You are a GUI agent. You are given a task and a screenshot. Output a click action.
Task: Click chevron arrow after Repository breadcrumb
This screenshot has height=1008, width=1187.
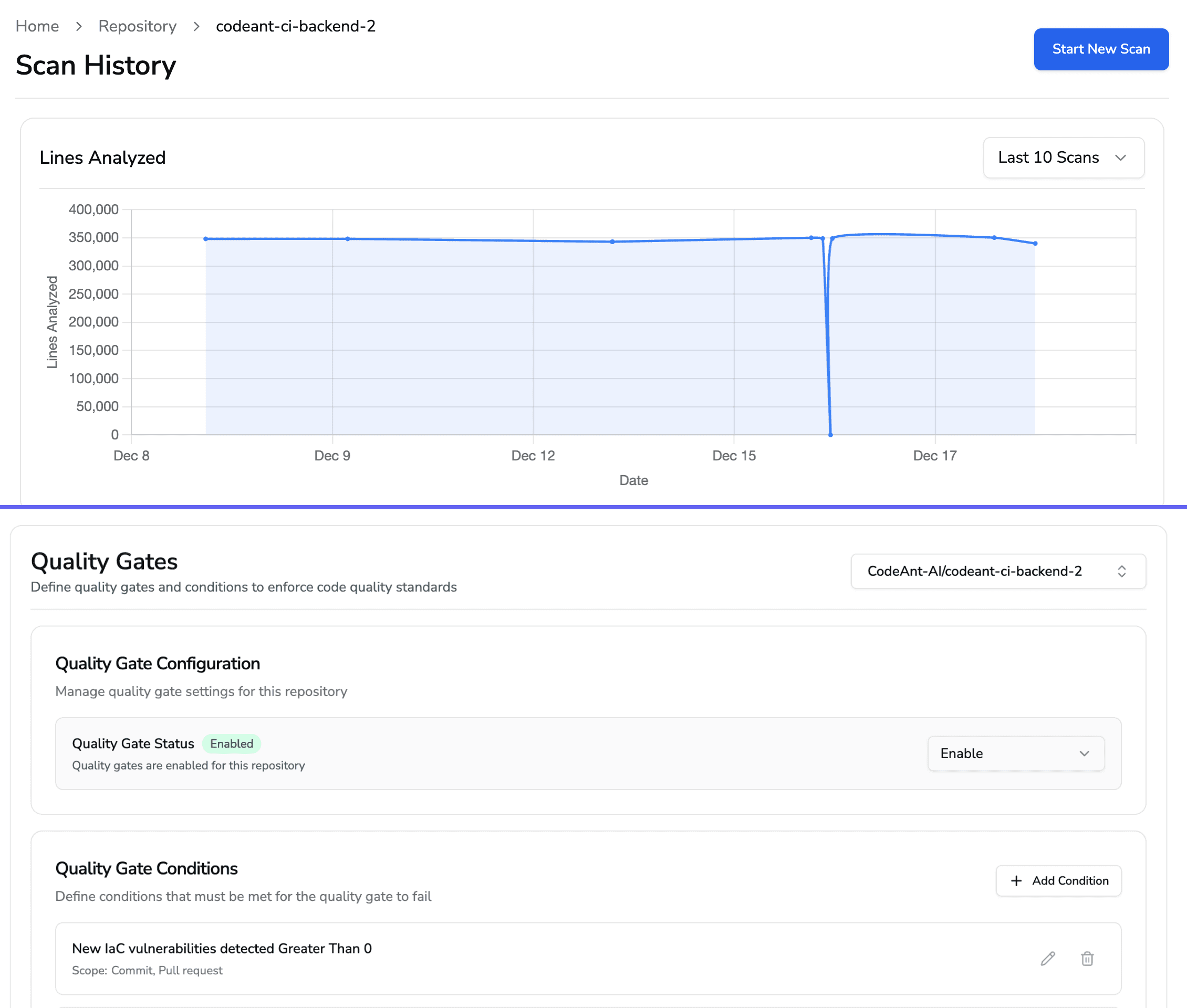[196, 26]
